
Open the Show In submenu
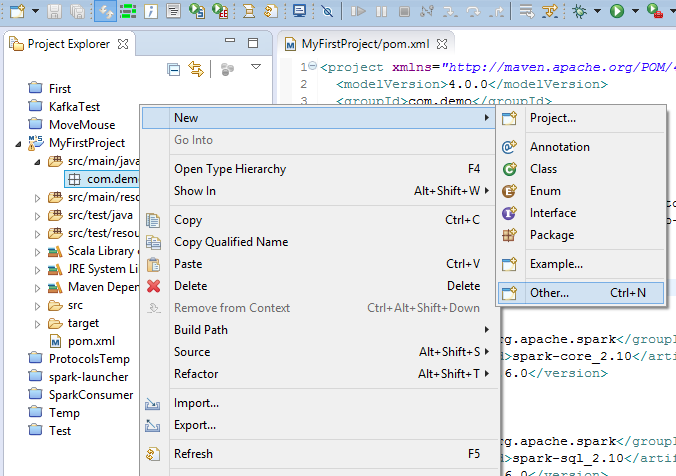coord(319,191)
